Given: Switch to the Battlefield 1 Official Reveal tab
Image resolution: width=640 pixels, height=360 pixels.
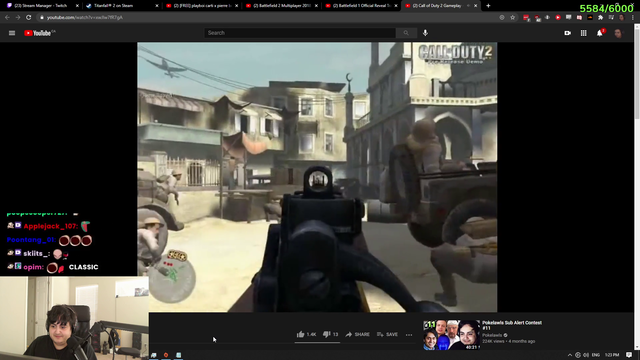Looking at the screenshot, I should 360,6.
